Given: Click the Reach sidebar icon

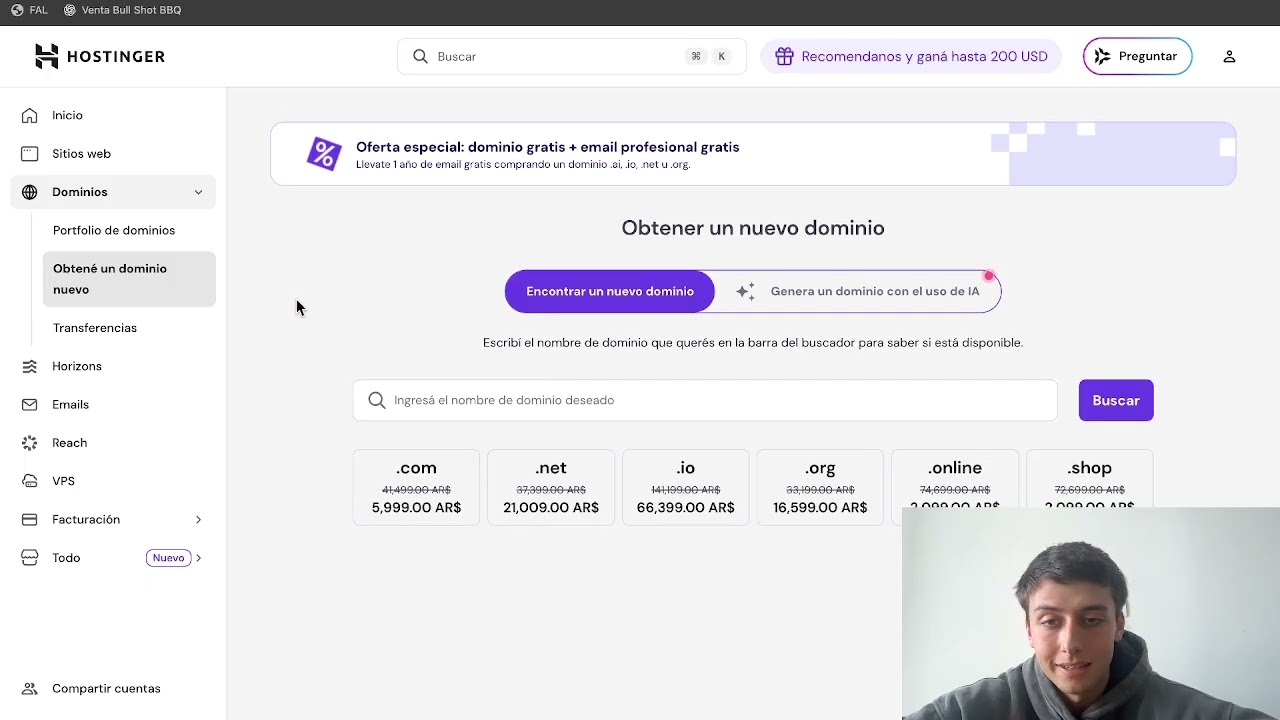Looking at the screenshot, I should coord(30,443).
